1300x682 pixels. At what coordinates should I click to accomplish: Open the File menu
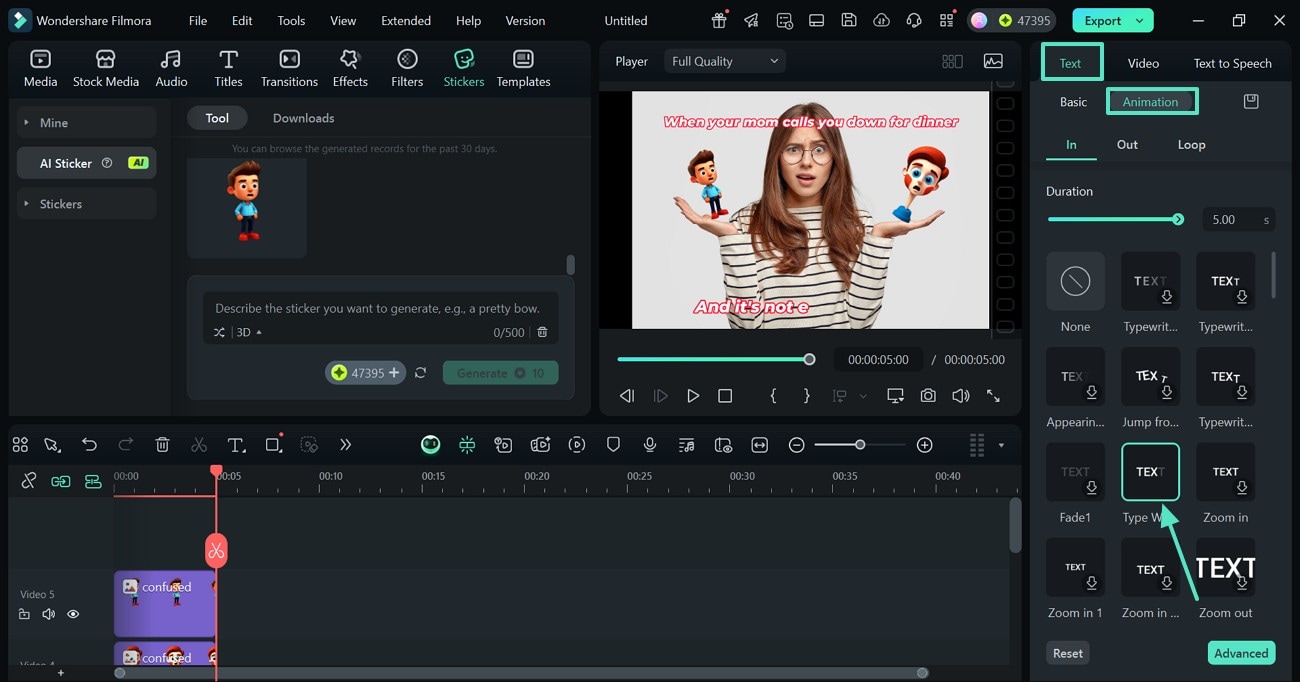click(x=198, y=20)
